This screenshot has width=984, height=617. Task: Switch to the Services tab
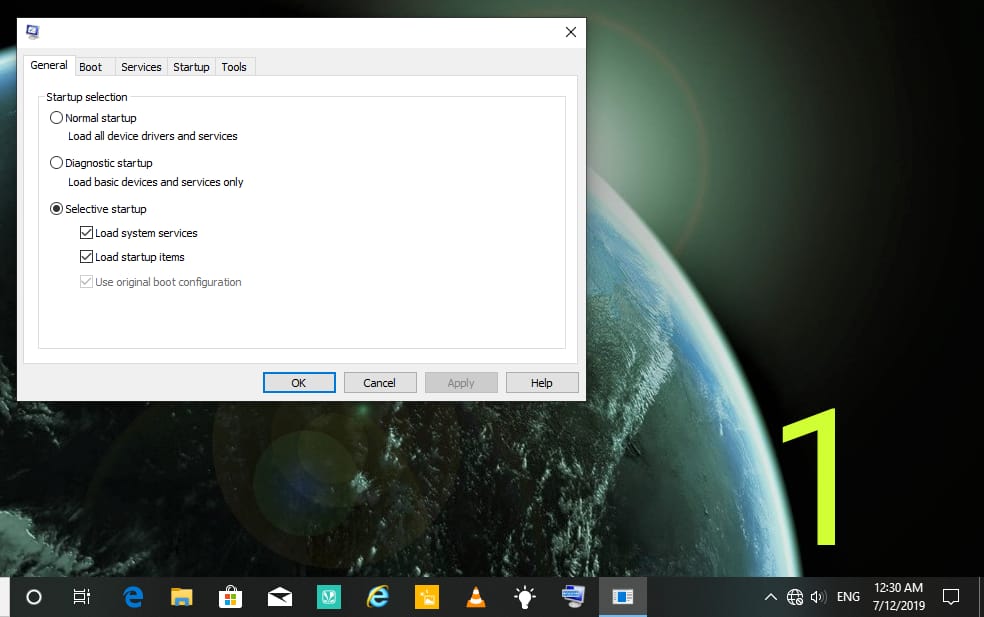141,67
